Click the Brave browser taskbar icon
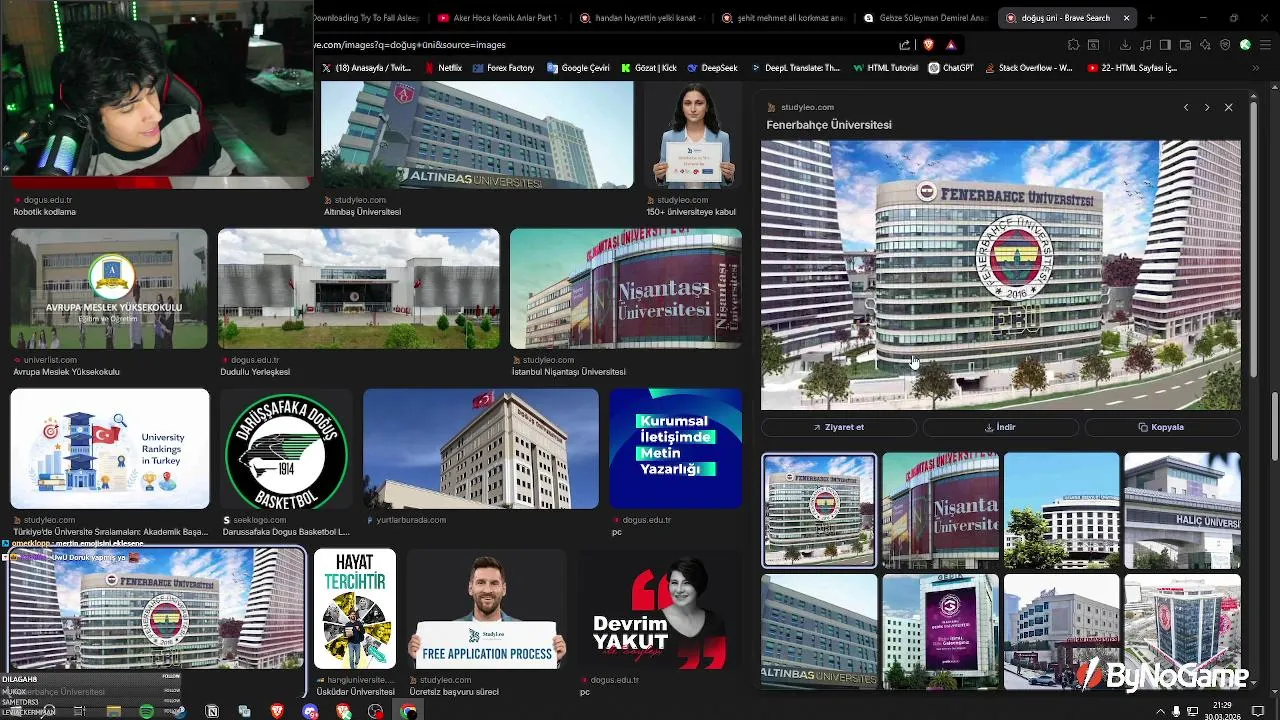The height and width of the screenshot is (720, 1280). (278, 711)
